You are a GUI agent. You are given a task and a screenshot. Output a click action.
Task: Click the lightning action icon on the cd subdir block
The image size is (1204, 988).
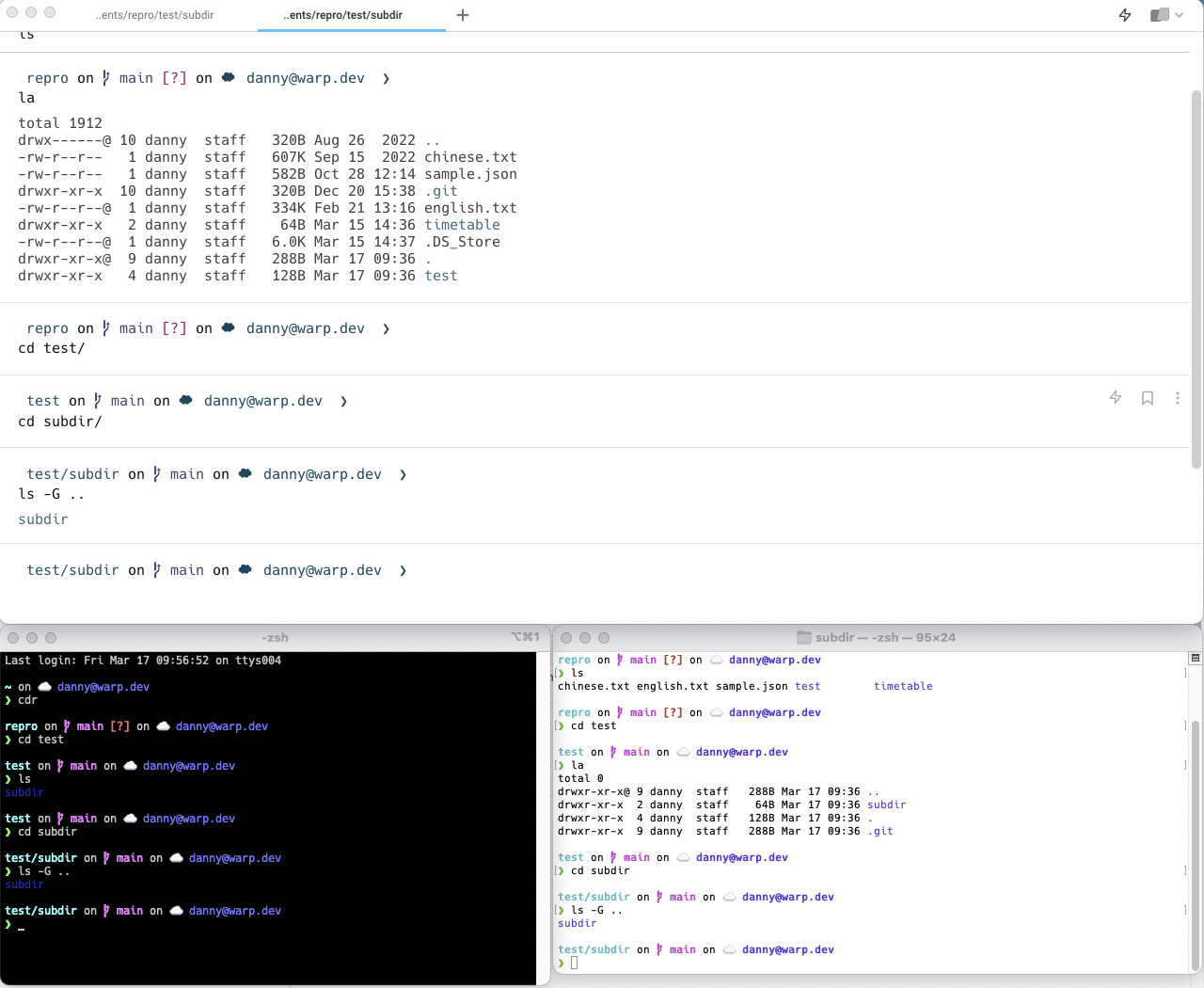click(x=1116, y=398)
